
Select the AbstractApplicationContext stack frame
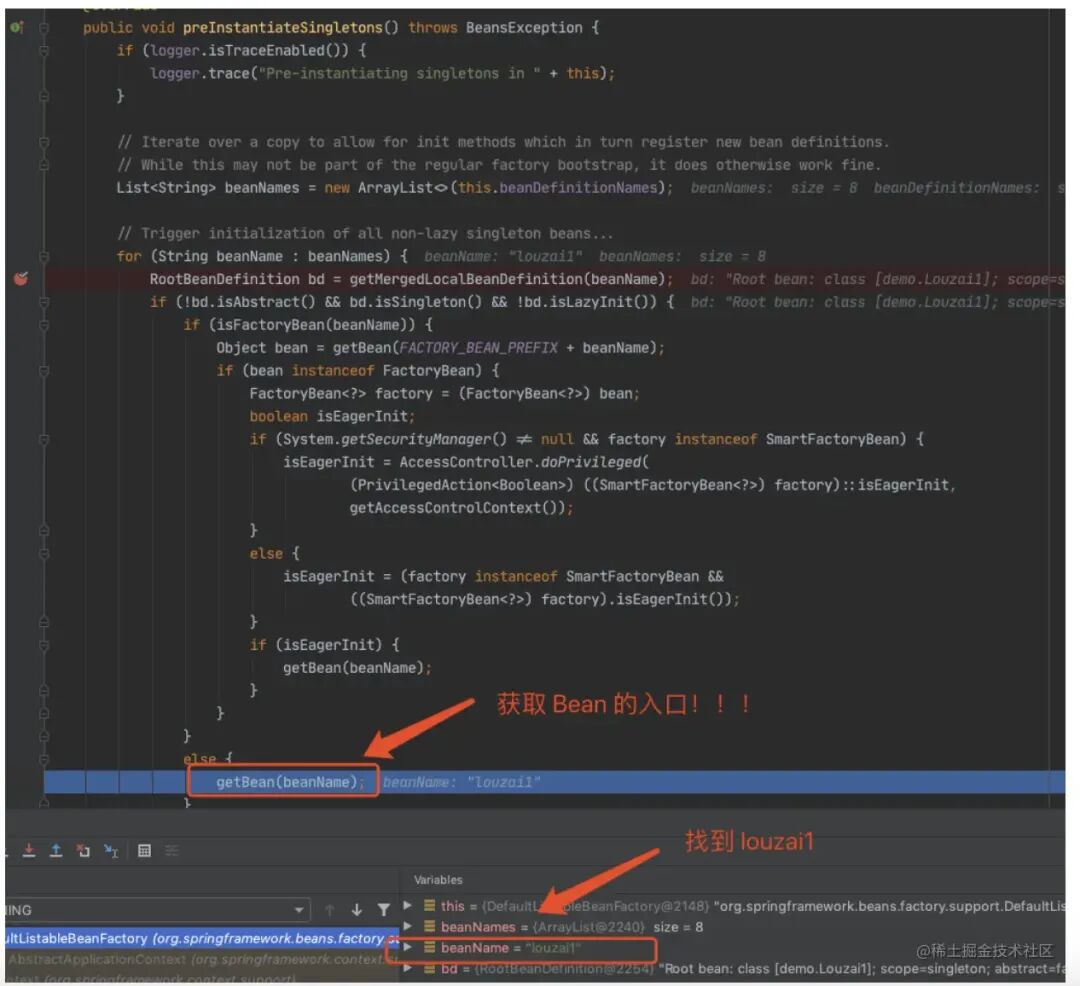pos(202,959)
